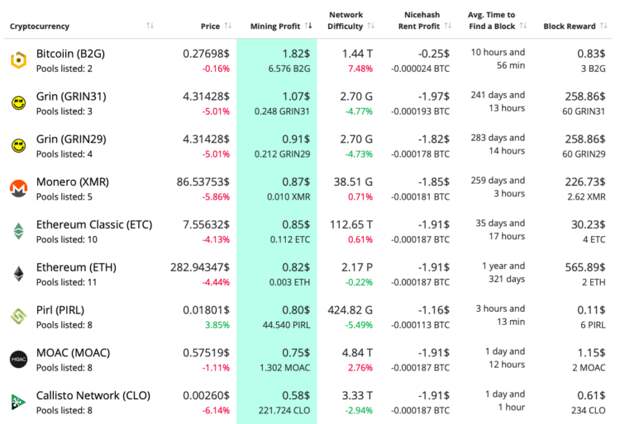The width and height of the screenshot is (620, 424).
Task: Click the Ethereum Classic (ETC) logo icon
Action: pyautogui.click(x=18, y=231)
